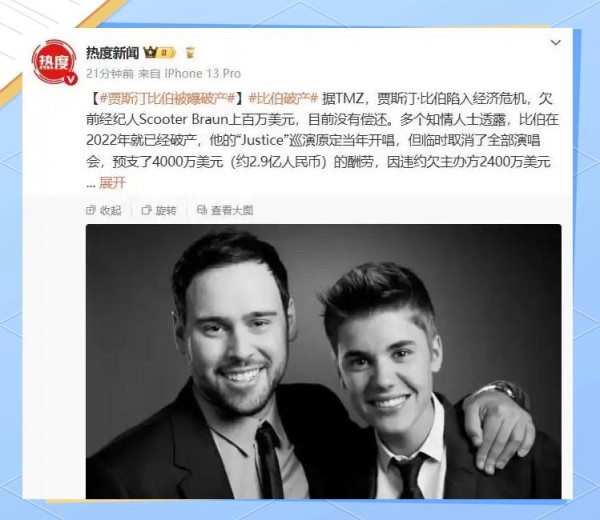
Task: Open hashtag #比伯破产#
Action: coord(283,99)
